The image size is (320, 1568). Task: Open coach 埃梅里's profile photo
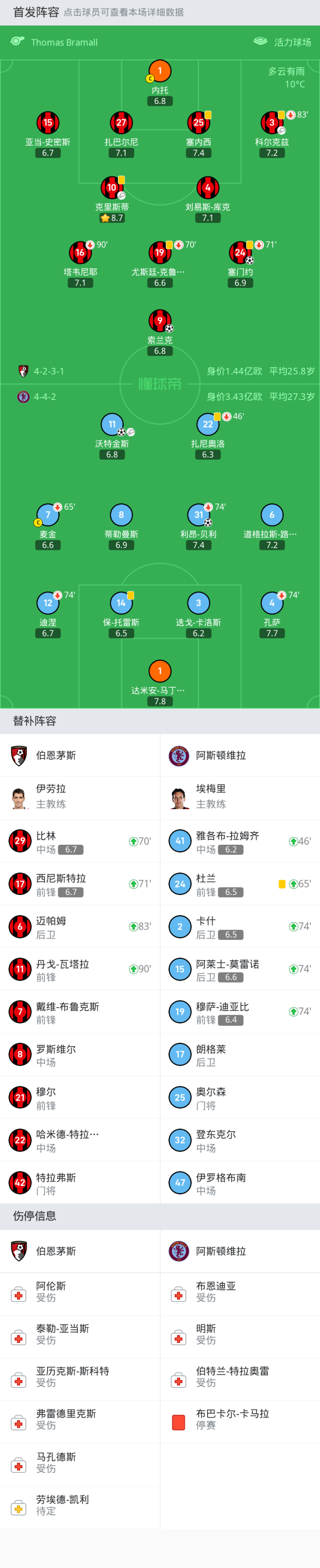pyautogui.click(x=179, y=797)
